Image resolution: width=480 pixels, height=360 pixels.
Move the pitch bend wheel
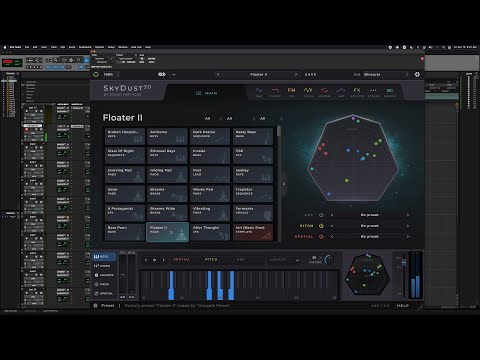point(123,275)
